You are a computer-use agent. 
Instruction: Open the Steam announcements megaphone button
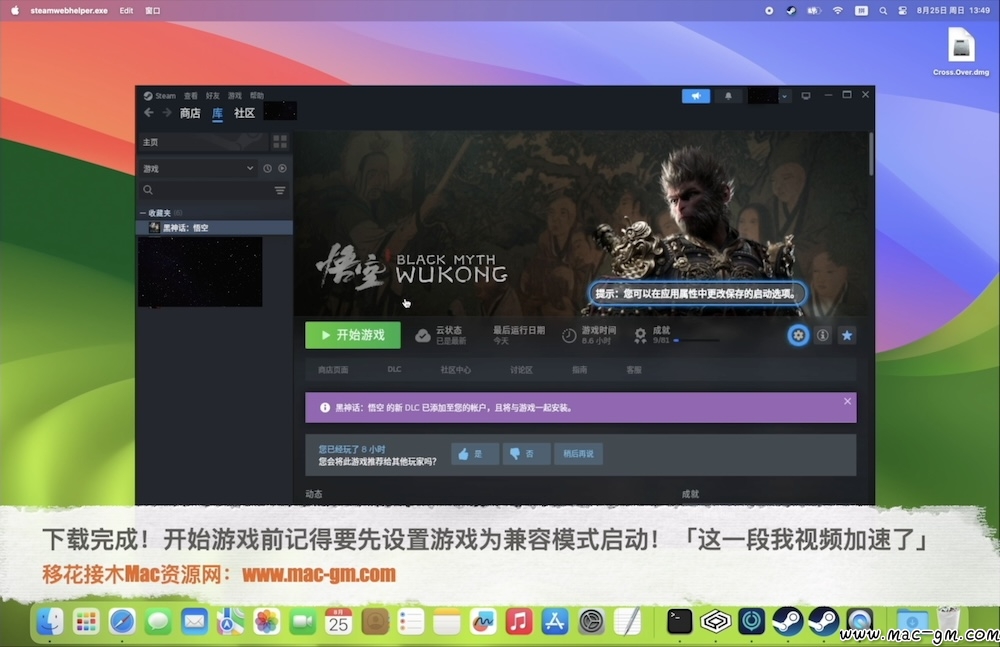[696, 96]
